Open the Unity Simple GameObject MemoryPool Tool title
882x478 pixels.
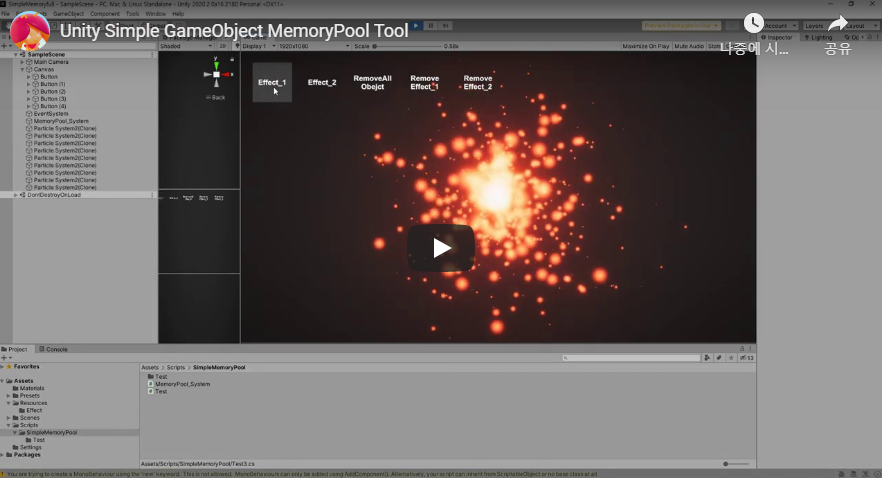[x=234, y=31]
